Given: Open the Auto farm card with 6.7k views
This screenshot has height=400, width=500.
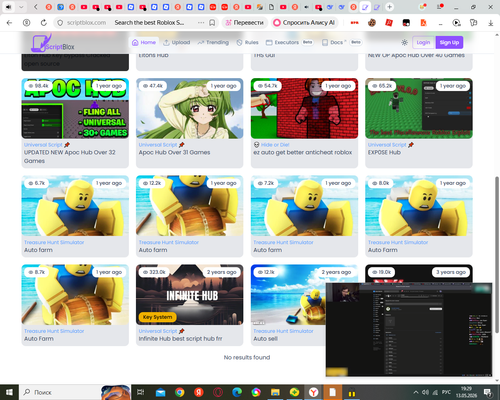Looking at the screenshot, I should 75,216.
